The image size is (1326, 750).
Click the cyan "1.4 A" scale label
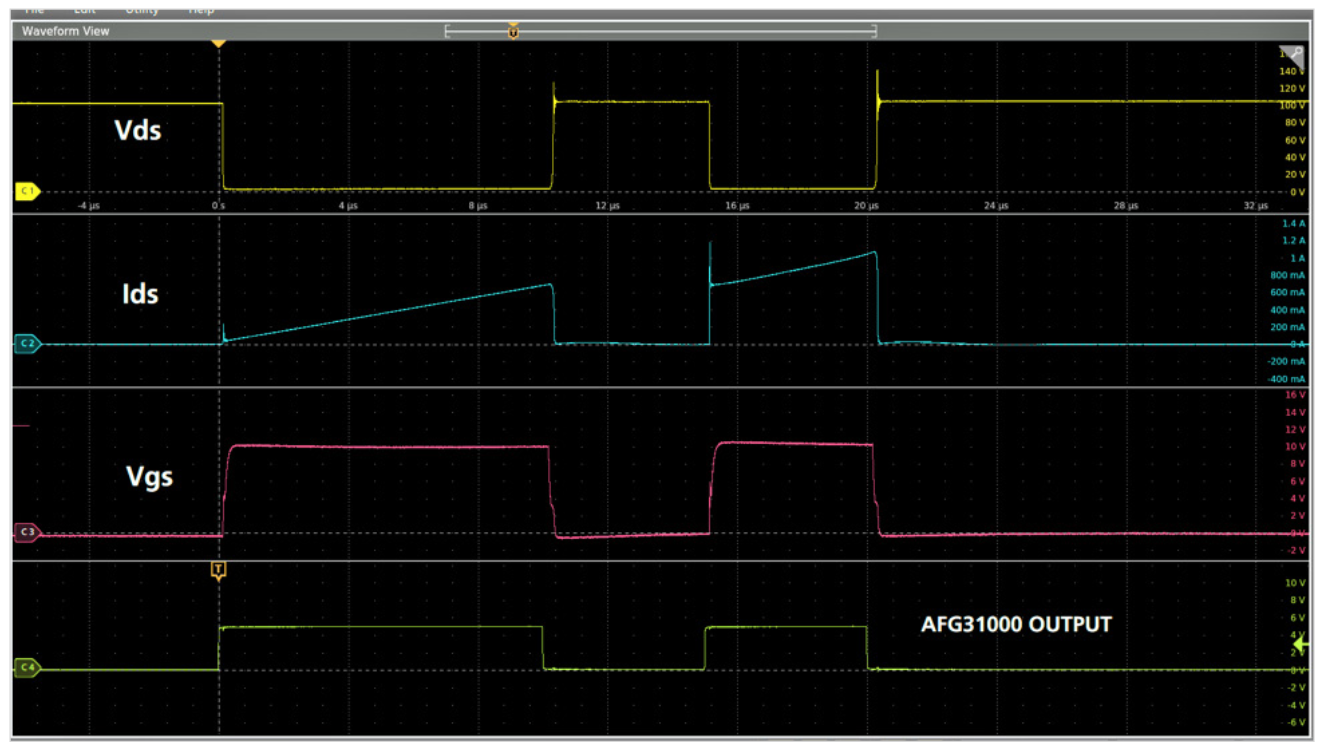1294,224
